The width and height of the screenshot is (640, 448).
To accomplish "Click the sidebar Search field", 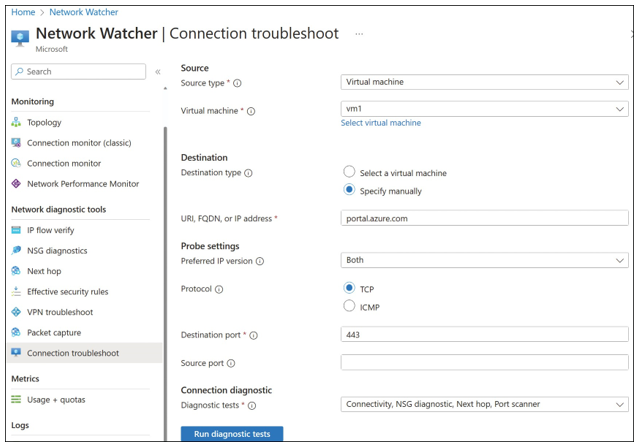I will click(x=78, y=71).
